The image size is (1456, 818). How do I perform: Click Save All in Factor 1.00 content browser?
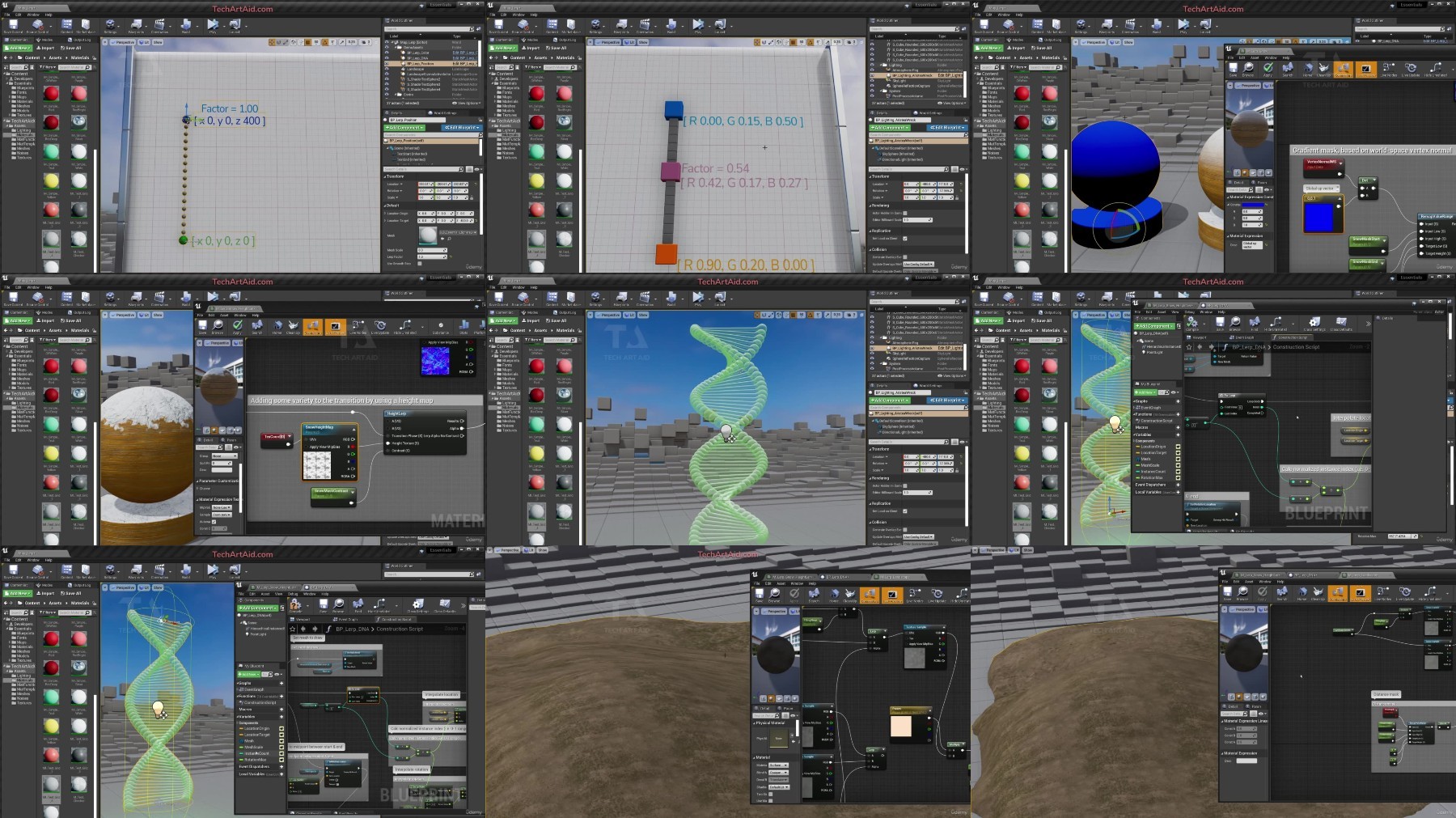point(71,49)
